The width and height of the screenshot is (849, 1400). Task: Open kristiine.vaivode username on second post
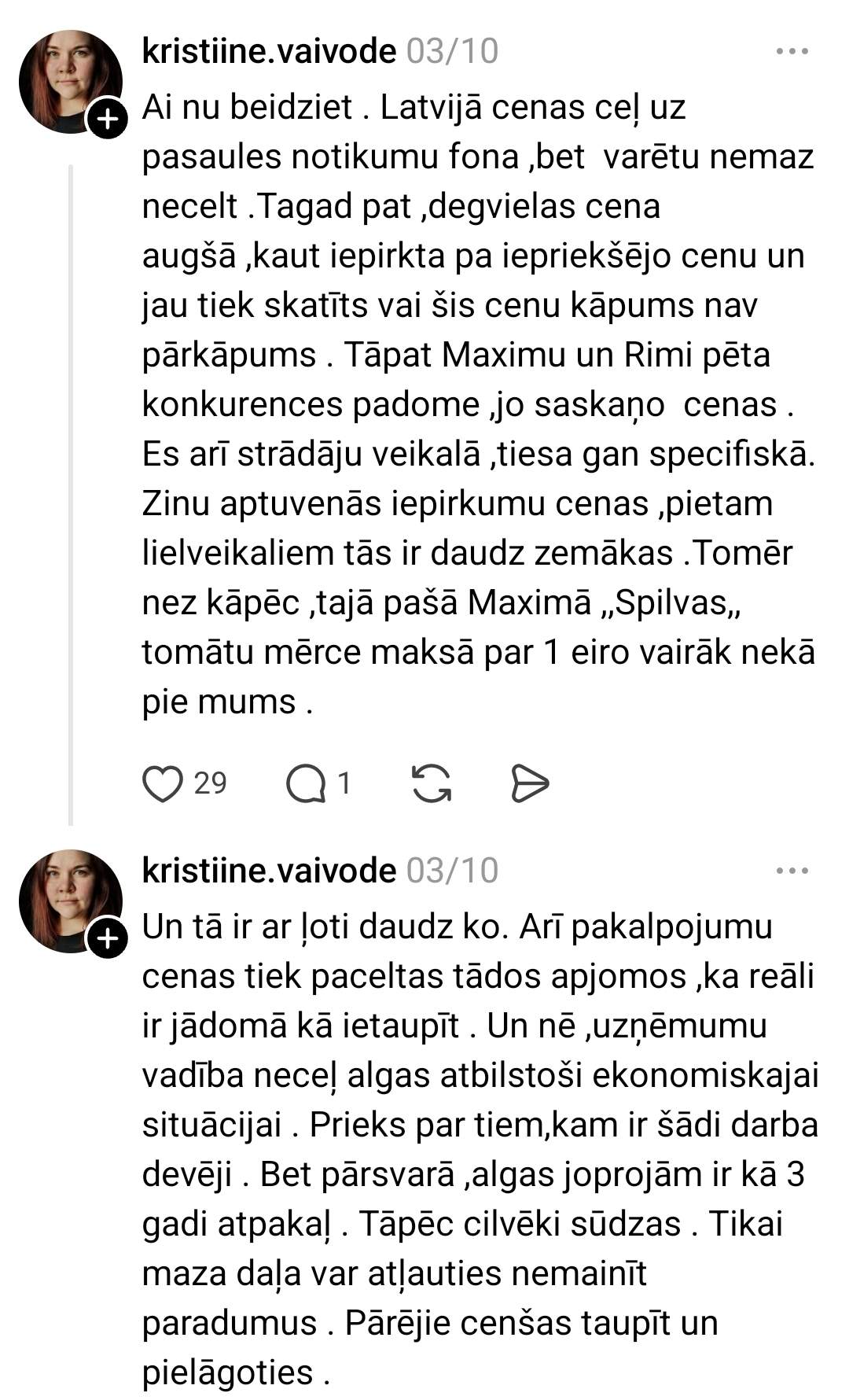[x=269, y=871]
